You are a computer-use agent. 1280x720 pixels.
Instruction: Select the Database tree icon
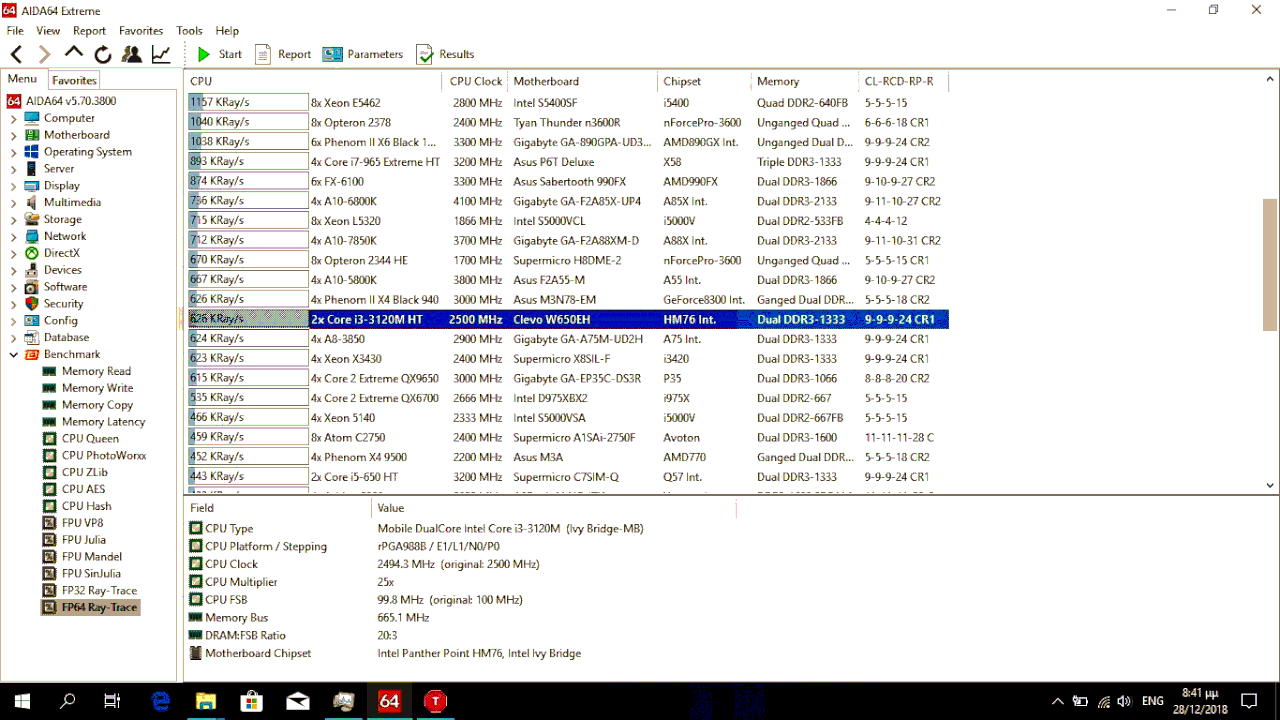click(x=32, y=337)
